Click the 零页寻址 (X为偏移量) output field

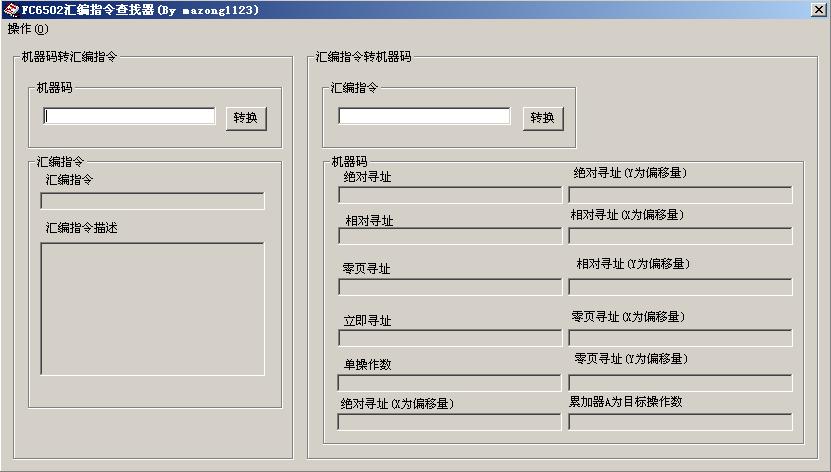[x=680, y=338]
